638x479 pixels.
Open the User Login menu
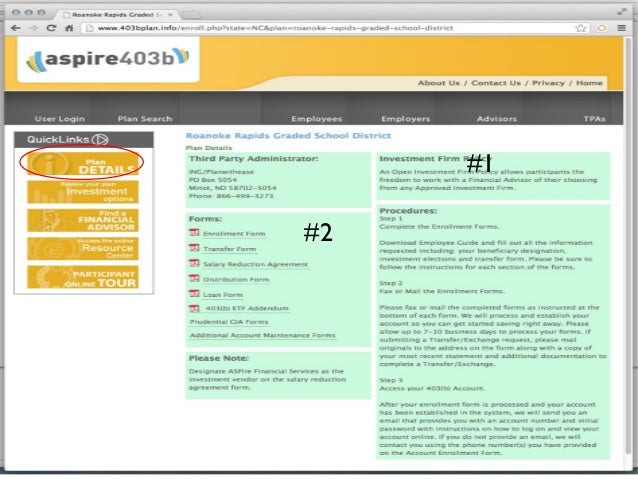click(60, 119)
